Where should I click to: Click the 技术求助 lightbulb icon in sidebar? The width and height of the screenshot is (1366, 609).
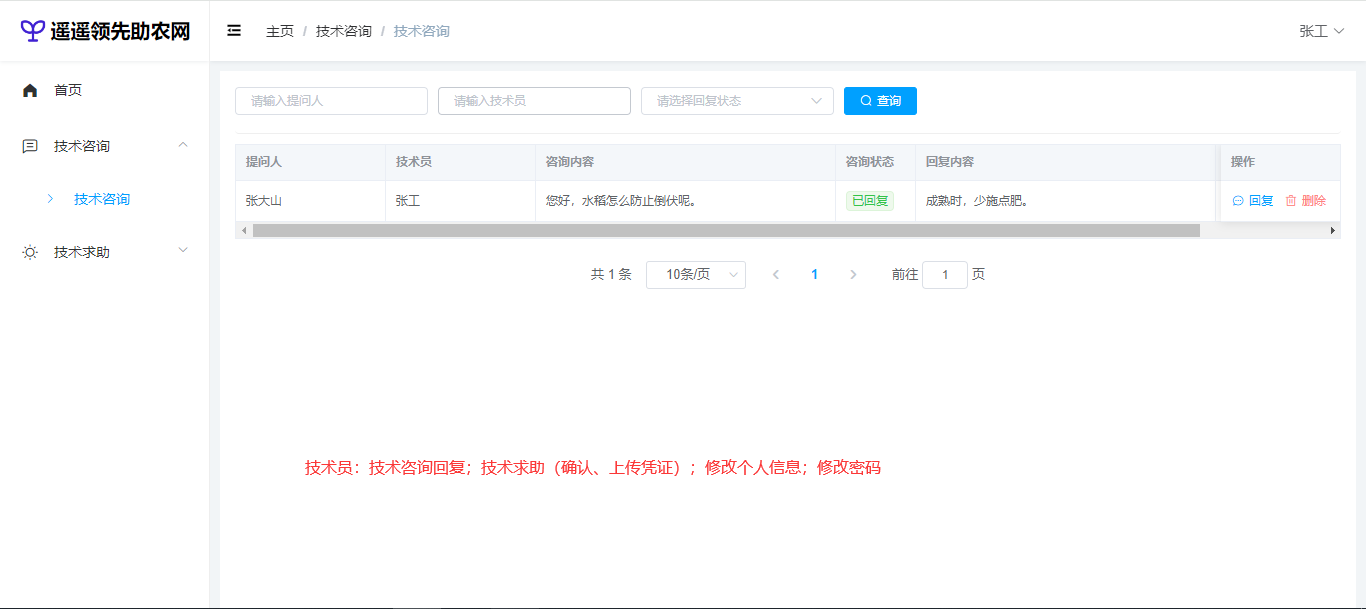coord(30,252)
